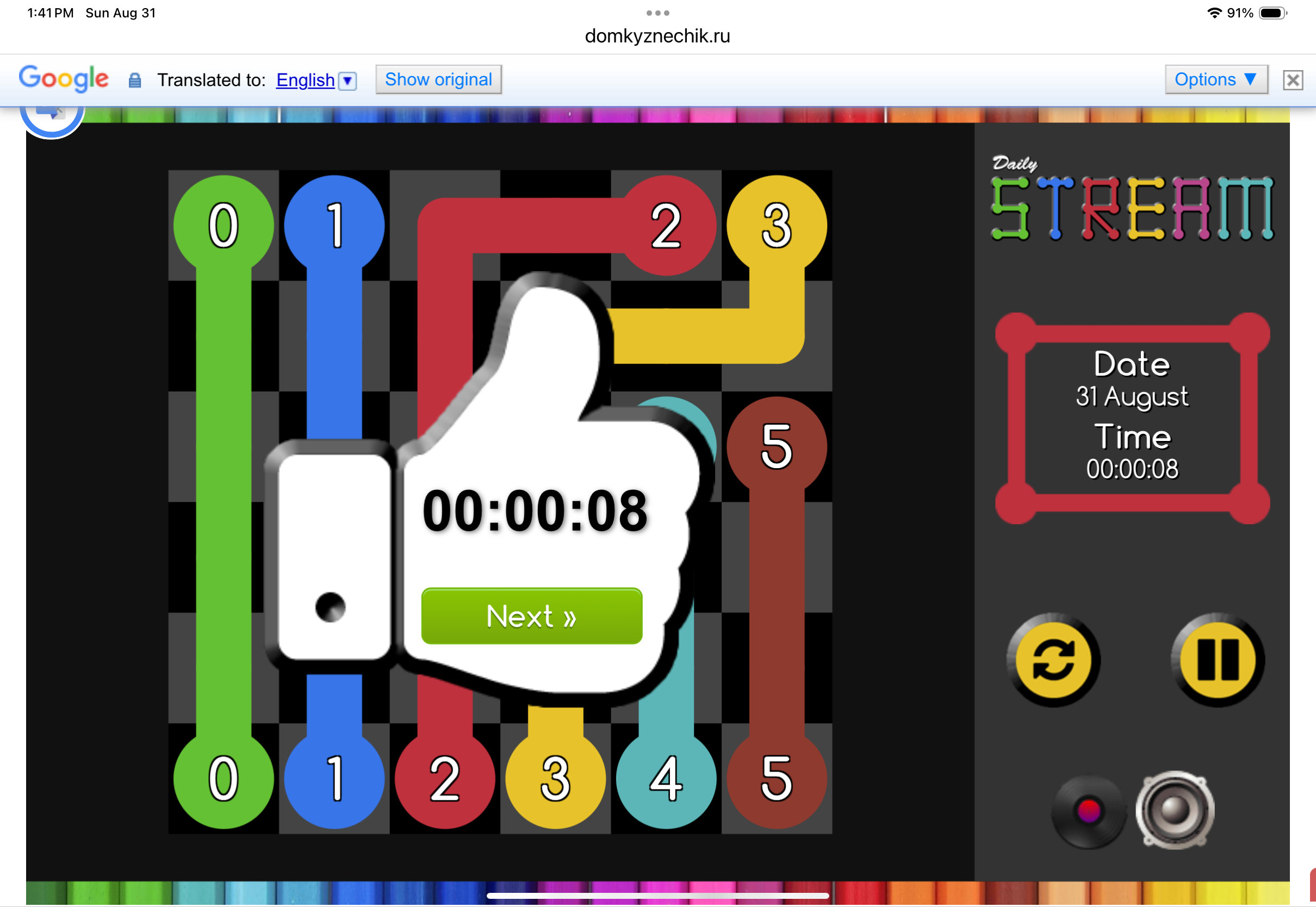The width and height of the screenshot is (1316, 907).
Task: Select the bottom blue 1 node
Action: [334, 779]
